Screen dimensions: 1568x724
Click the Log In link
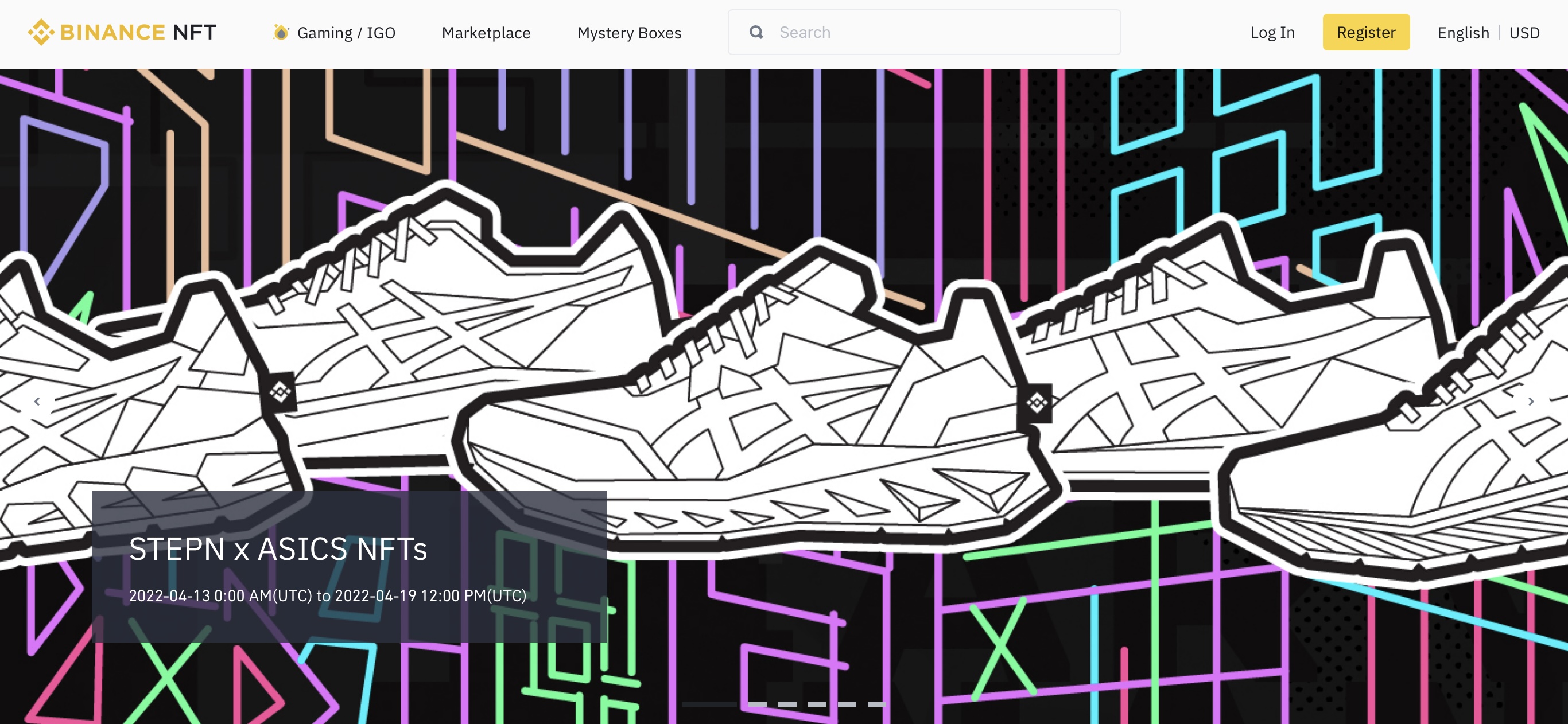tap(1272, 32)
